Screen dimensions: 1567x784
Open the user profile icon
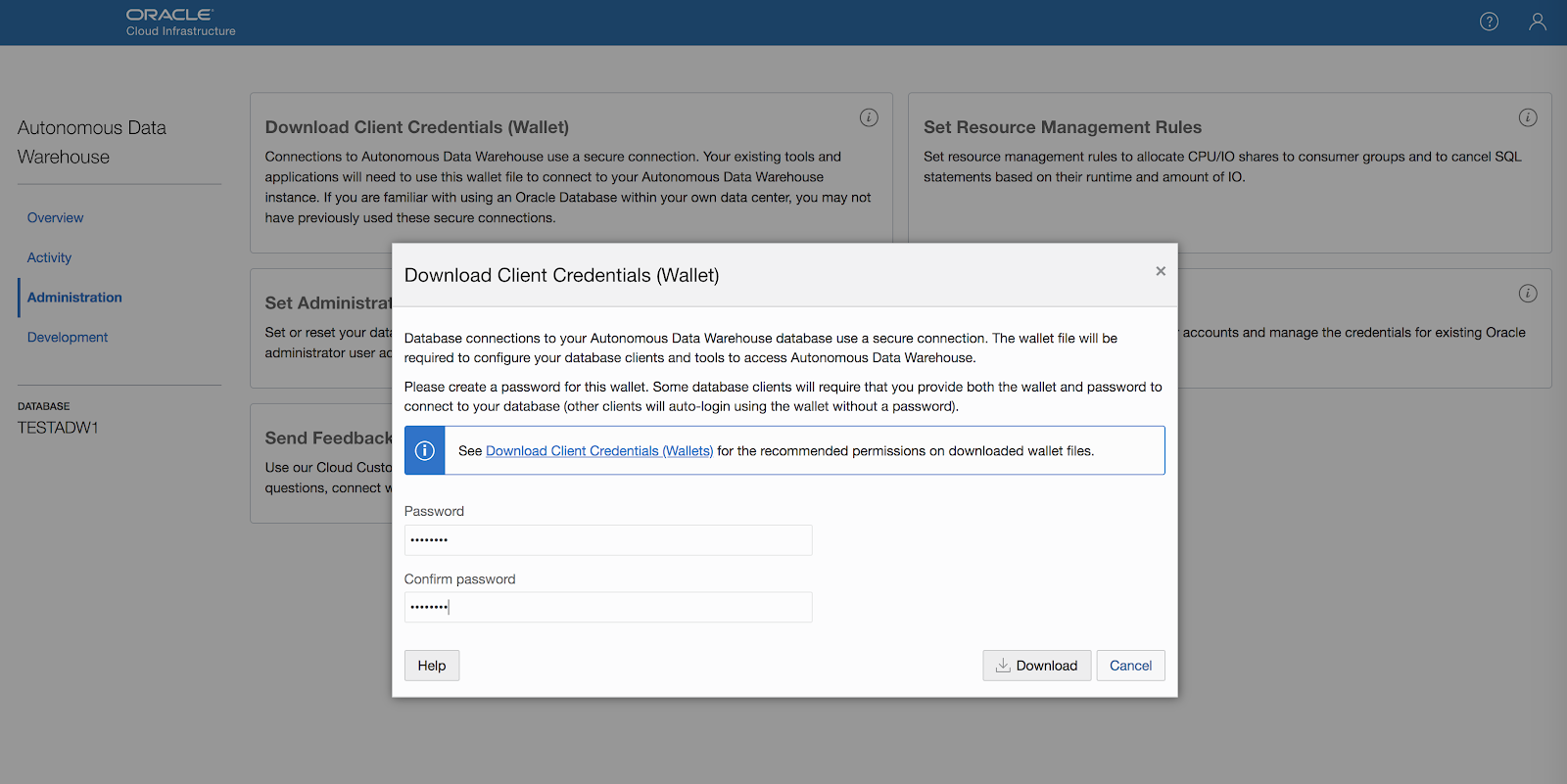[x=1538, y=22]
